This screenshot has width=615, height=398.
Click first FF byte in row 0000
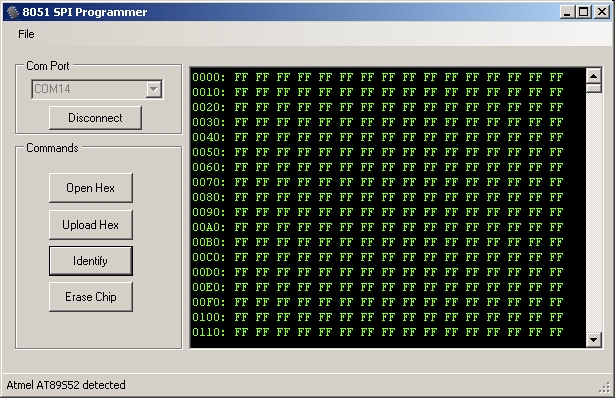point(241,77)
